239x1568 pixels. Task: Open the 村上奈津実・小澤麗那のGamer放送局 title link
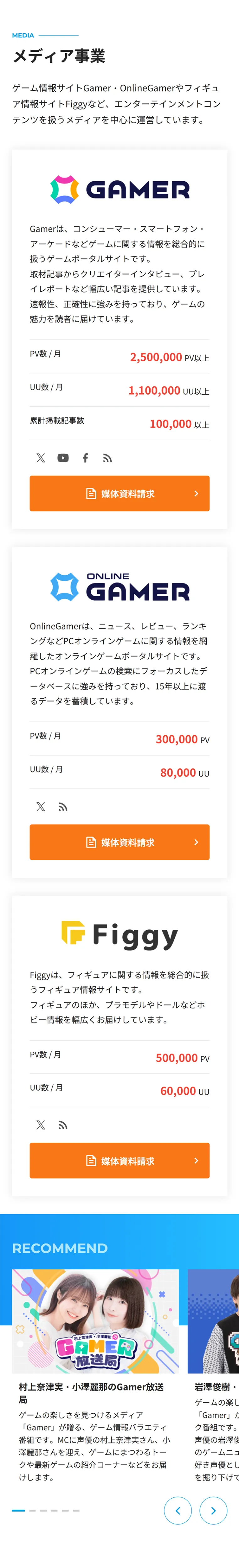pyautogui.click(x=91, y=1393)
